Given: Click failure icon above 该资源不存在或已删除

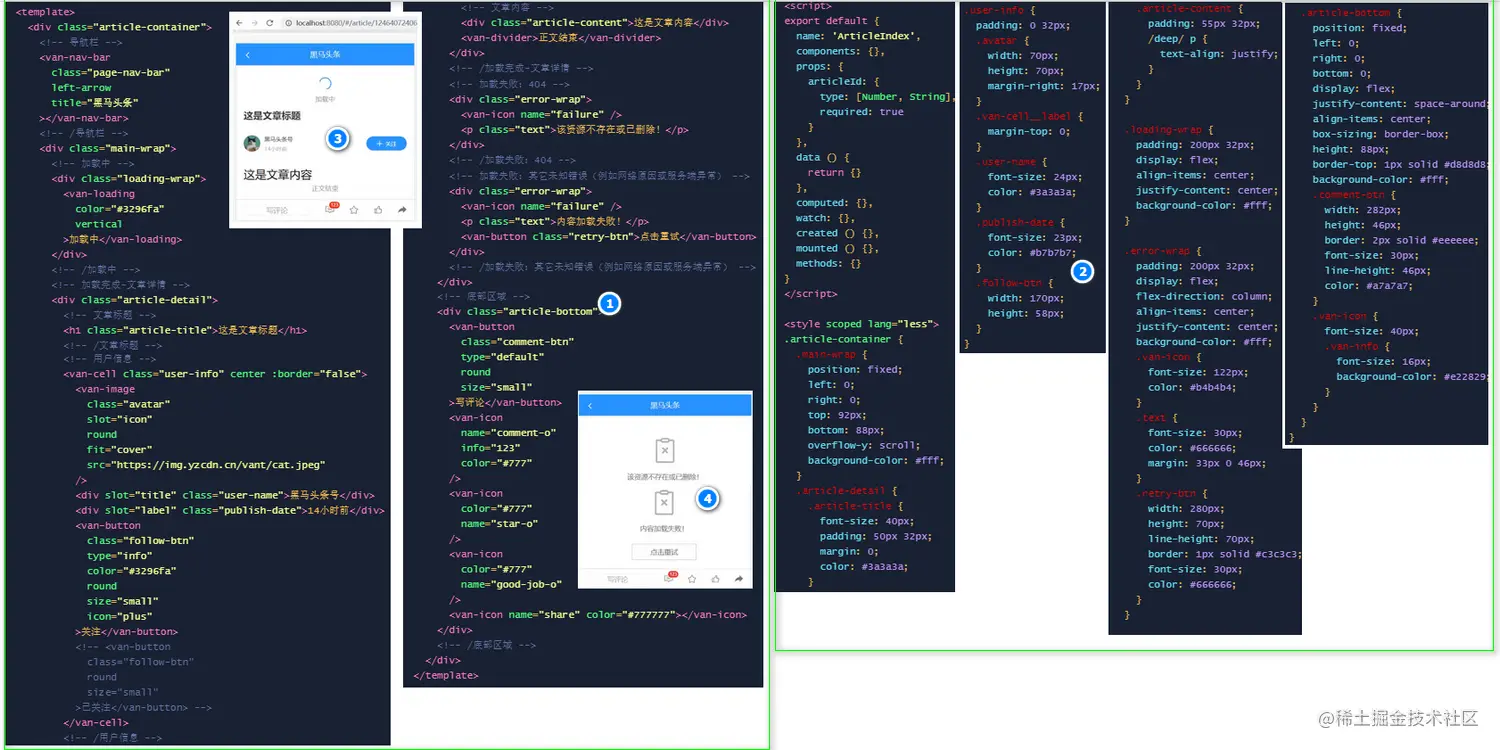Looking at the screenshot, I should pyautogui.click(x=665, y=450).
